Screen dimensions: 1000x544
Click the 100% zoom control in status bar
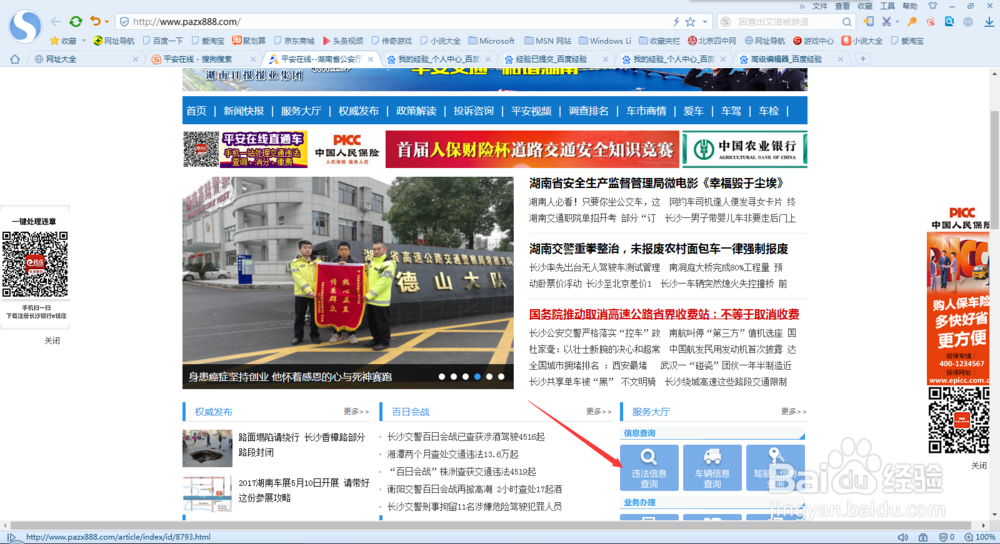click(x=980, y=537)
